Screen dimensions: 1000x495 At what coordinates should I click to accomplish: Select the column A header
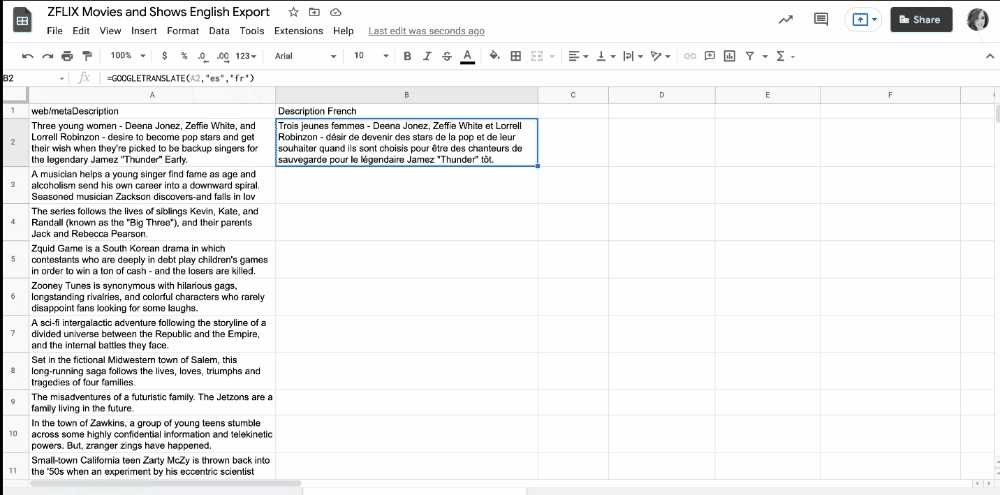coord(152,95)
